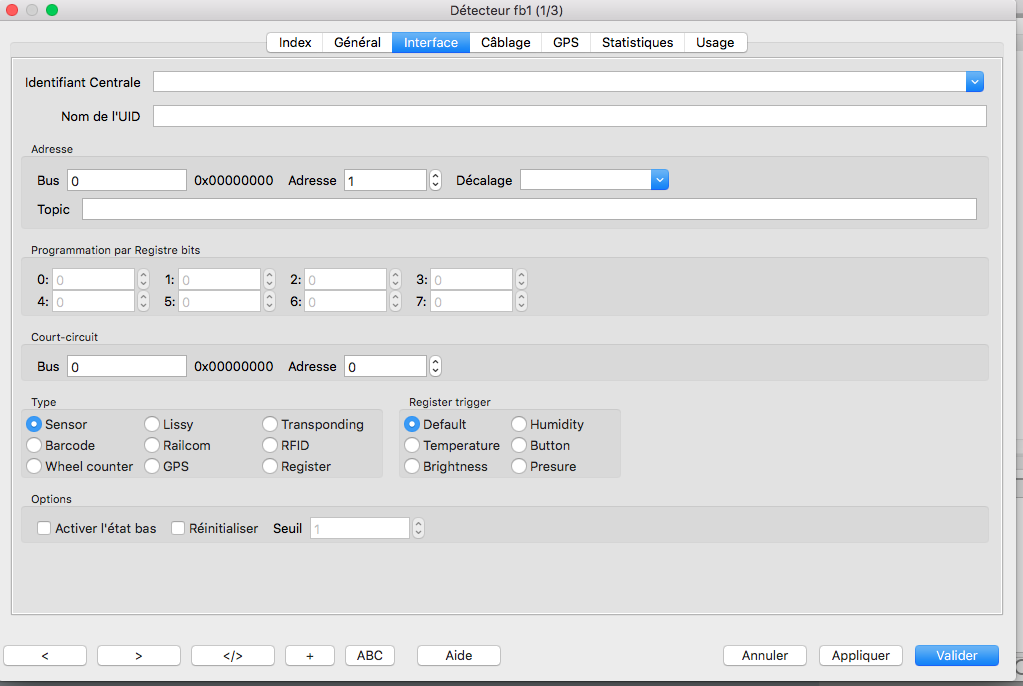
Task: Open the Décalage dropdown
Action: click(x=660, y=180)
